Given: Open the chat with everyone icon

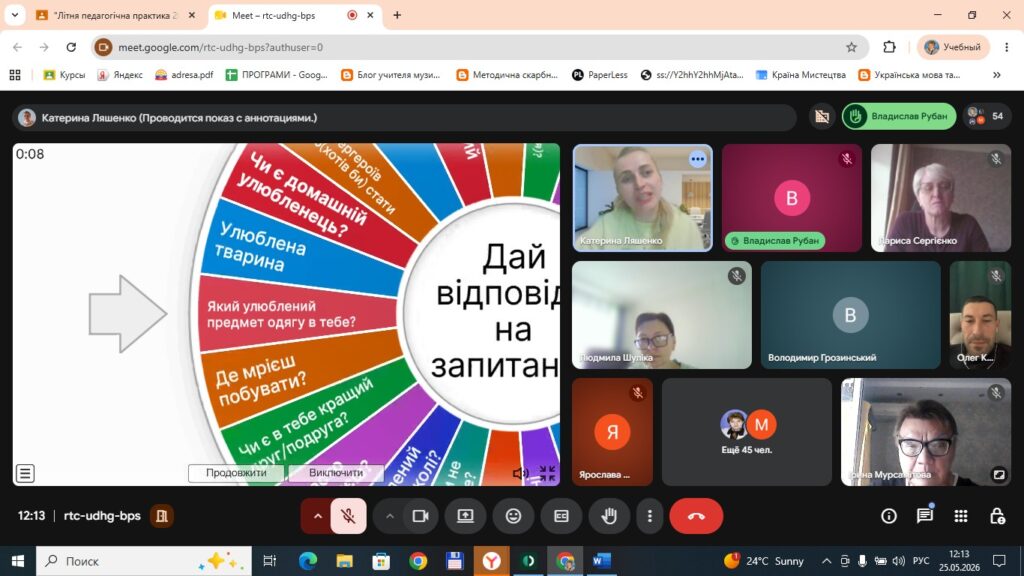Looking at the screenshot, I should [925, 516].
